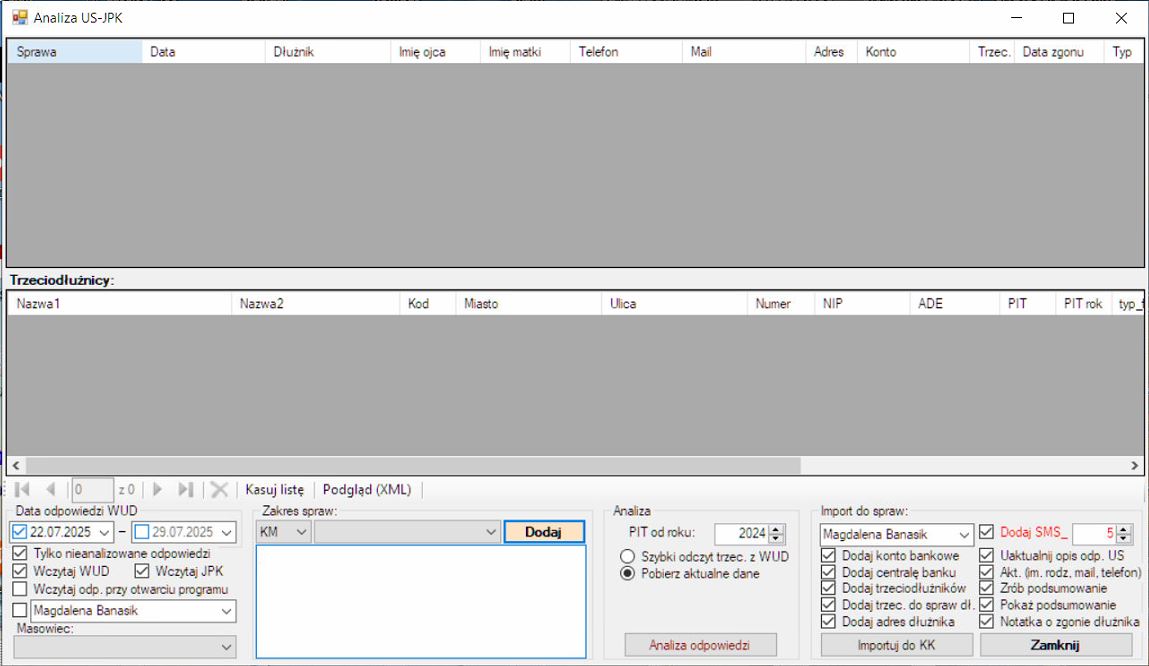Go to next record in navigator
This screenshot has width=1149, height=666.
coord(157,490)
